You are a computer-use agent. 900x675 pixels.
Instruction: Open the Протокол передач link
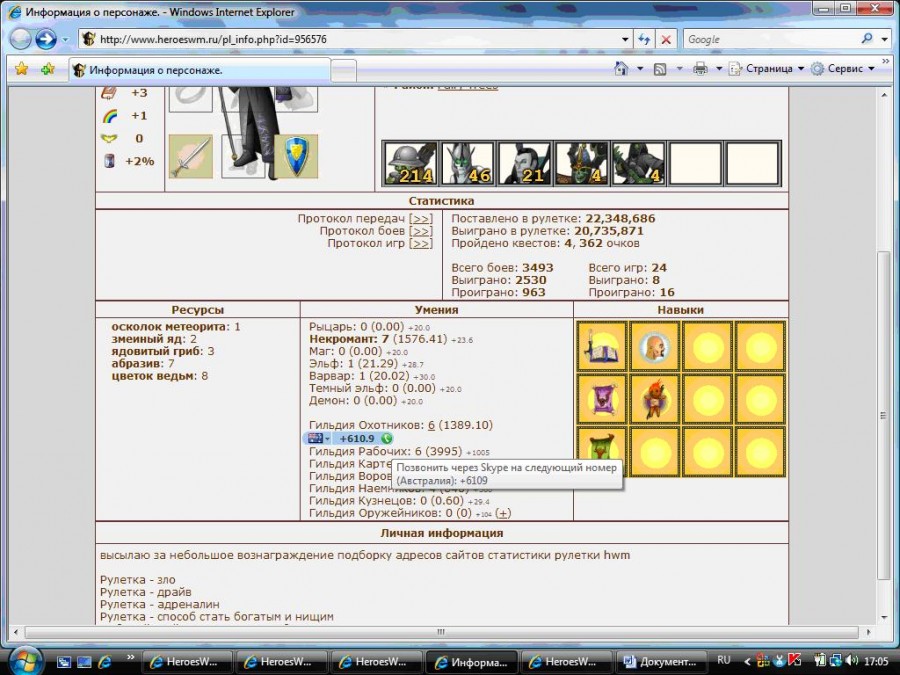pyautogui.click(x=421, y=219)
